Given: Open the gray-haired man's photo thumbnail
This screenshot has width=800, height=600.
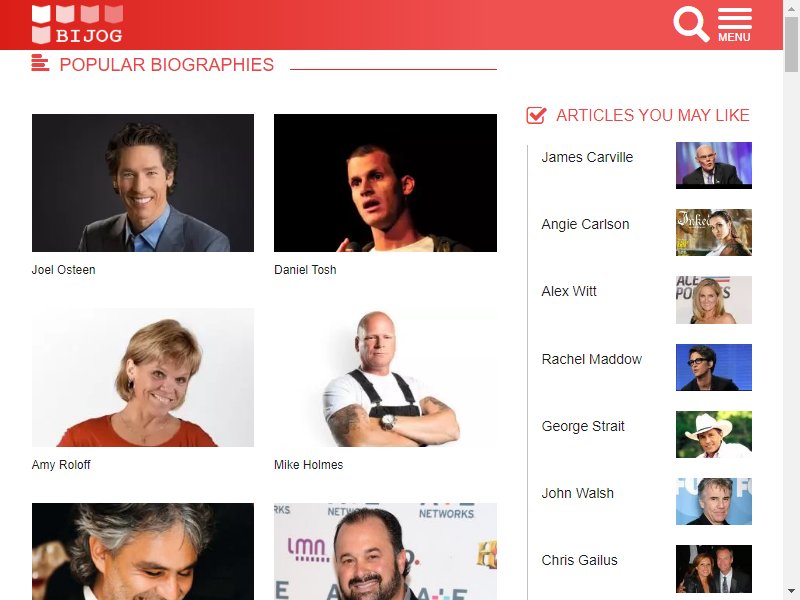Looking at the screenshot, I should 143,552.
